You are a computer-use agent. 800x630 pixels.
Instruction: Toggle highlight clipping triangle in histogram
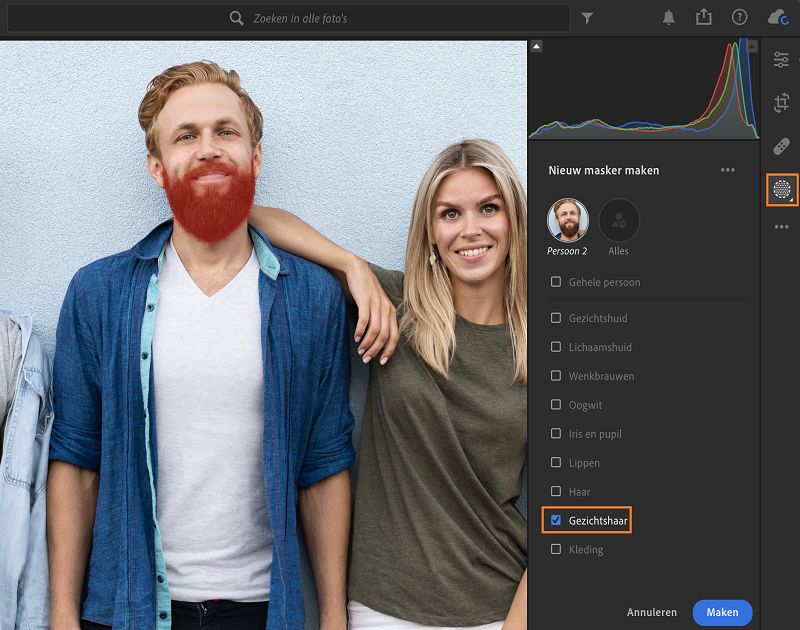752,46
